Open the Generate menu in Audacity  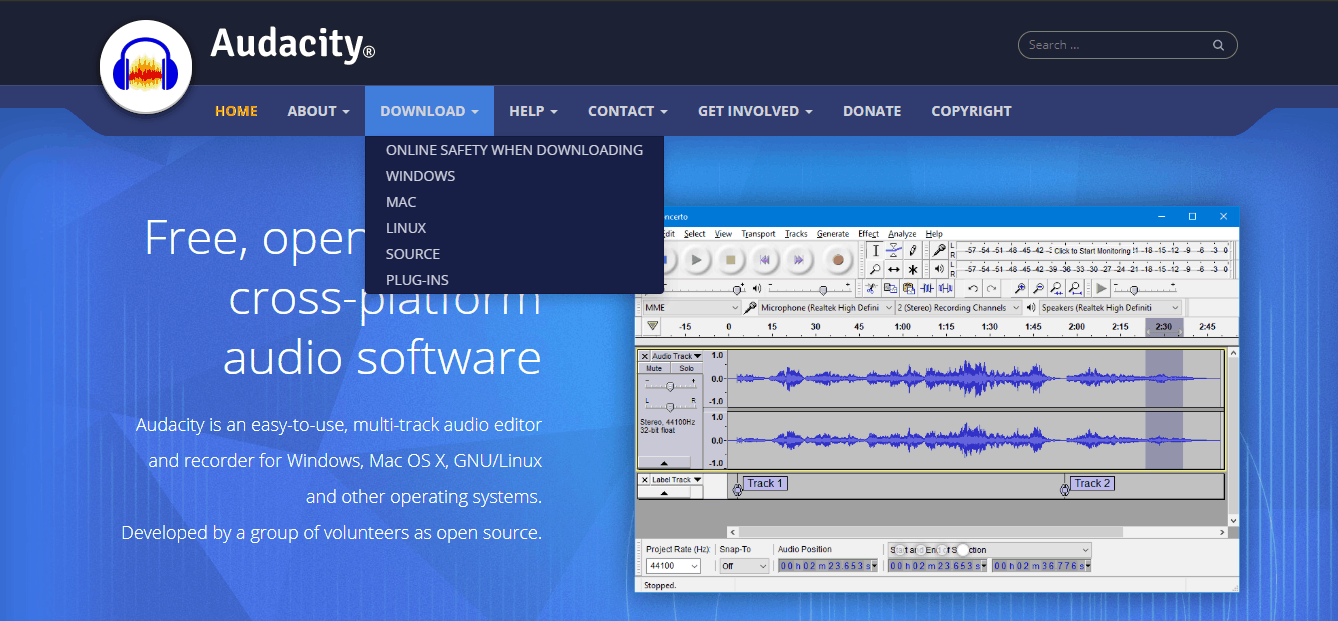point(833,234)
